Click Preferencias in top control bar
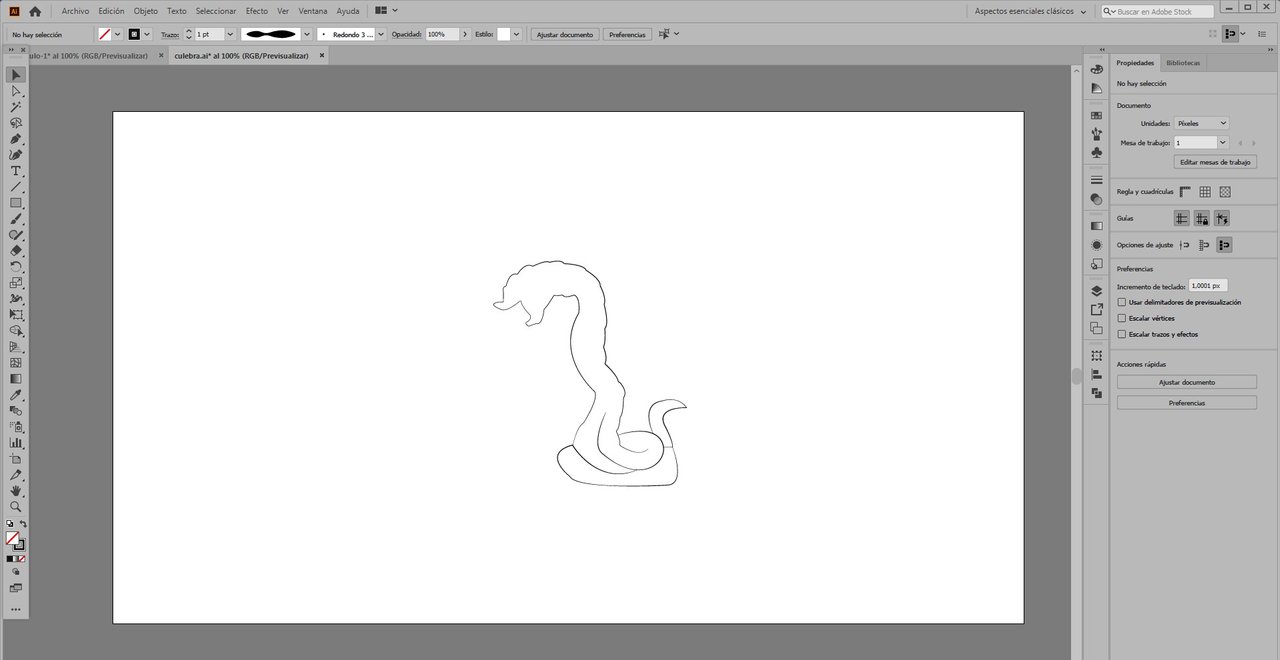1280x660 pixels. (627, 34)
